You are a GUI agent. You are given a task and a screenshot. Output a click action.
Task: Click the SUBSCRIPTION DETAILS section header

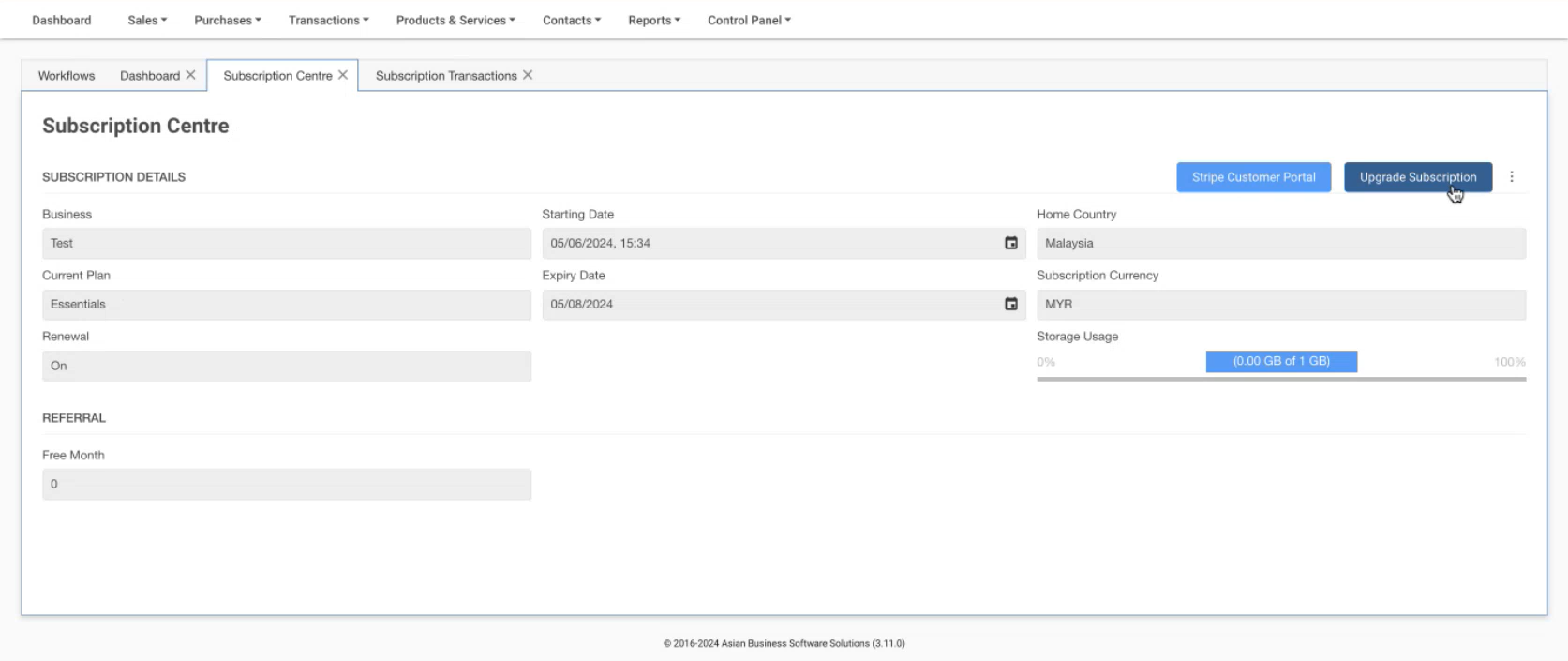(113, 176)
